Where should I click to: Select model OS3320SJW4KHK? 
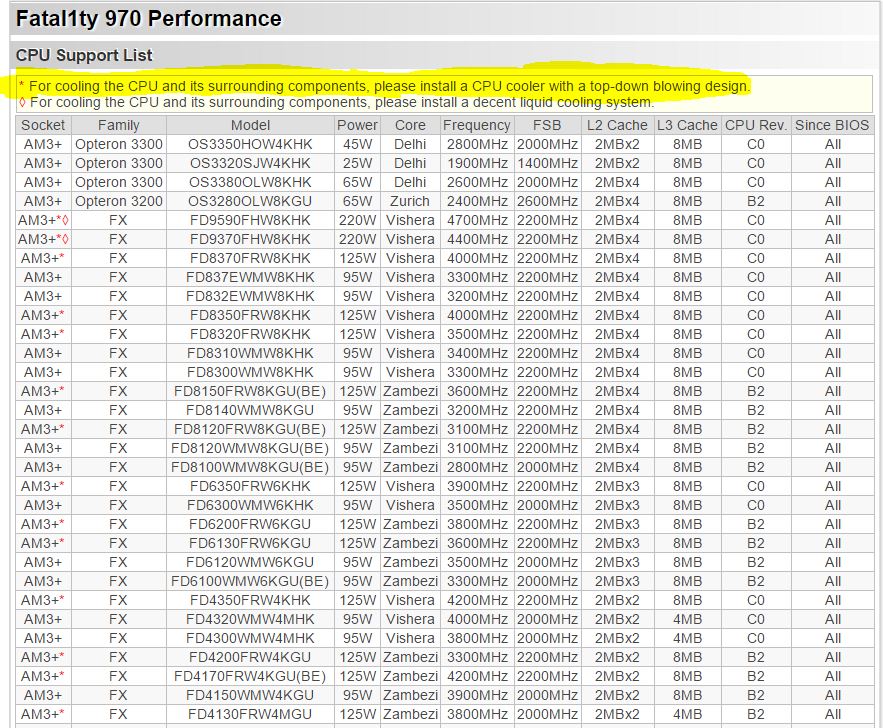point(250,163)
